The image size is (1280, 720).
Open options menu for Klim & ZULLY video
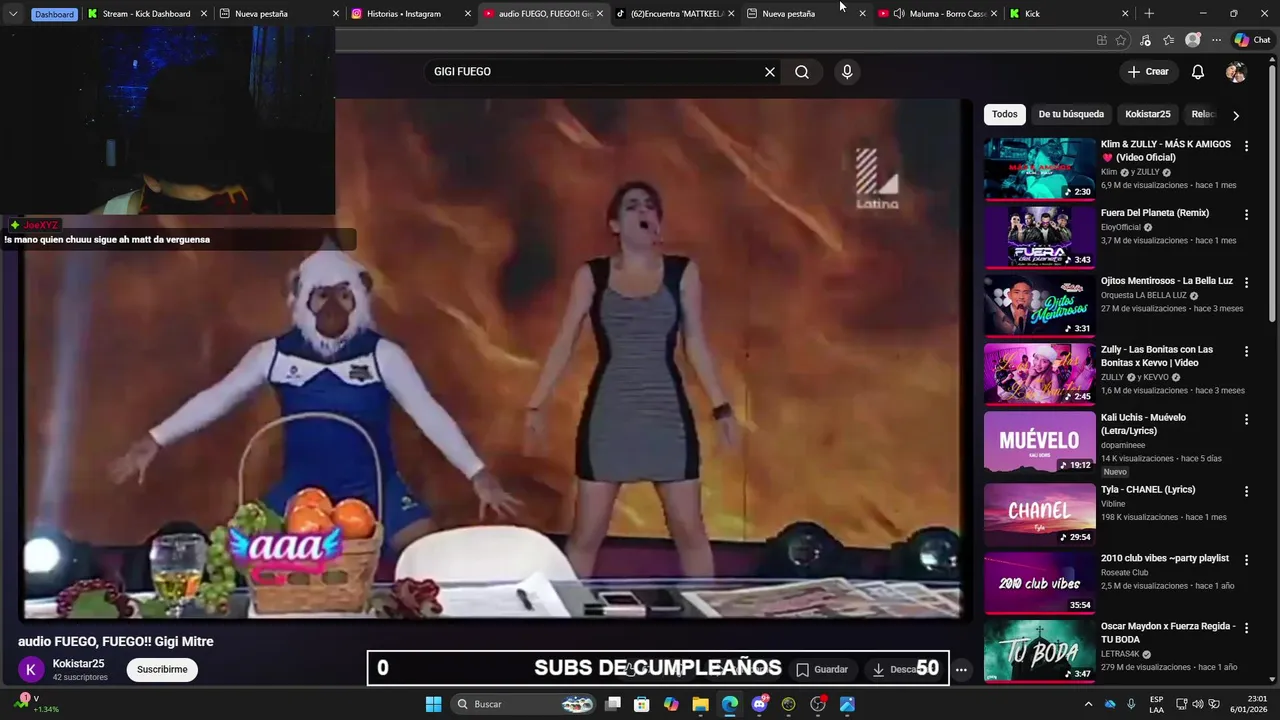(x=1246, y=146)
